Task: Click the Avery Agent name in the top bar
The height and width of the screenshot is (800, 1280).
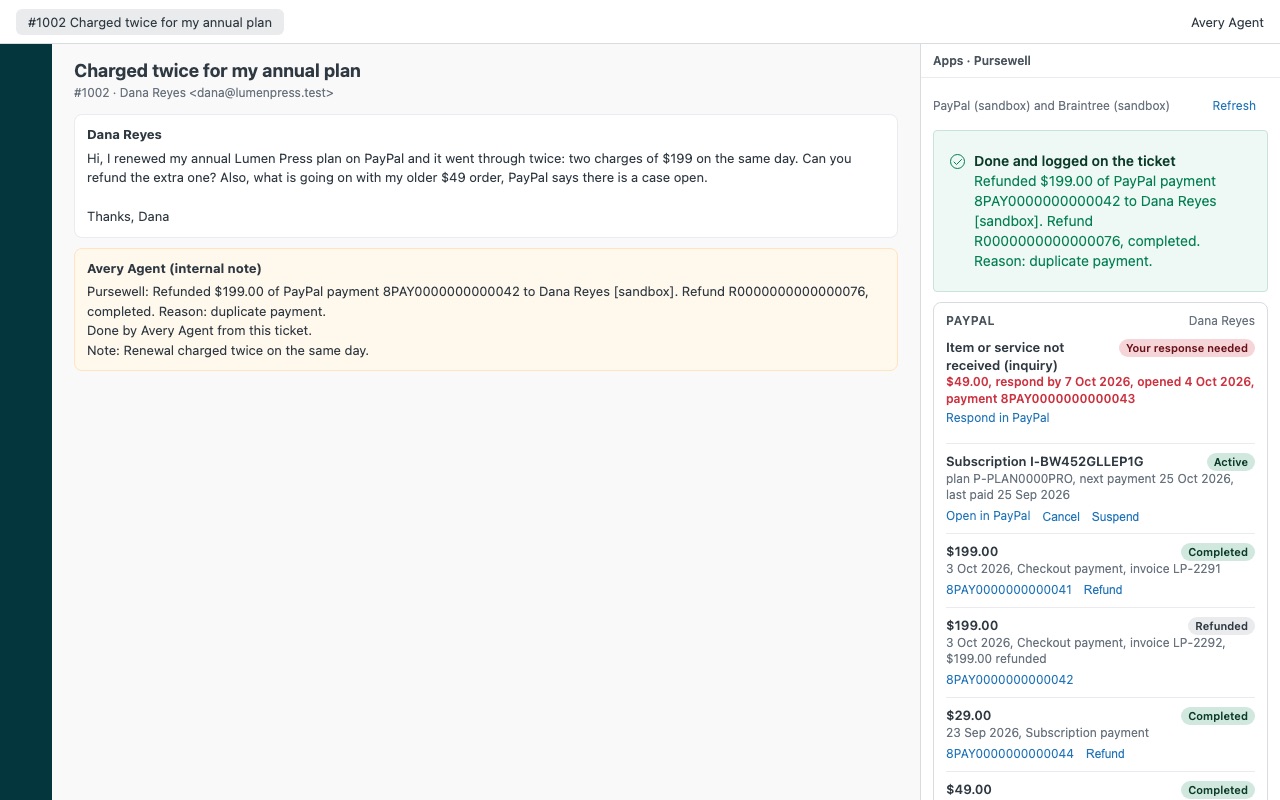Action: pos(1227,22)
